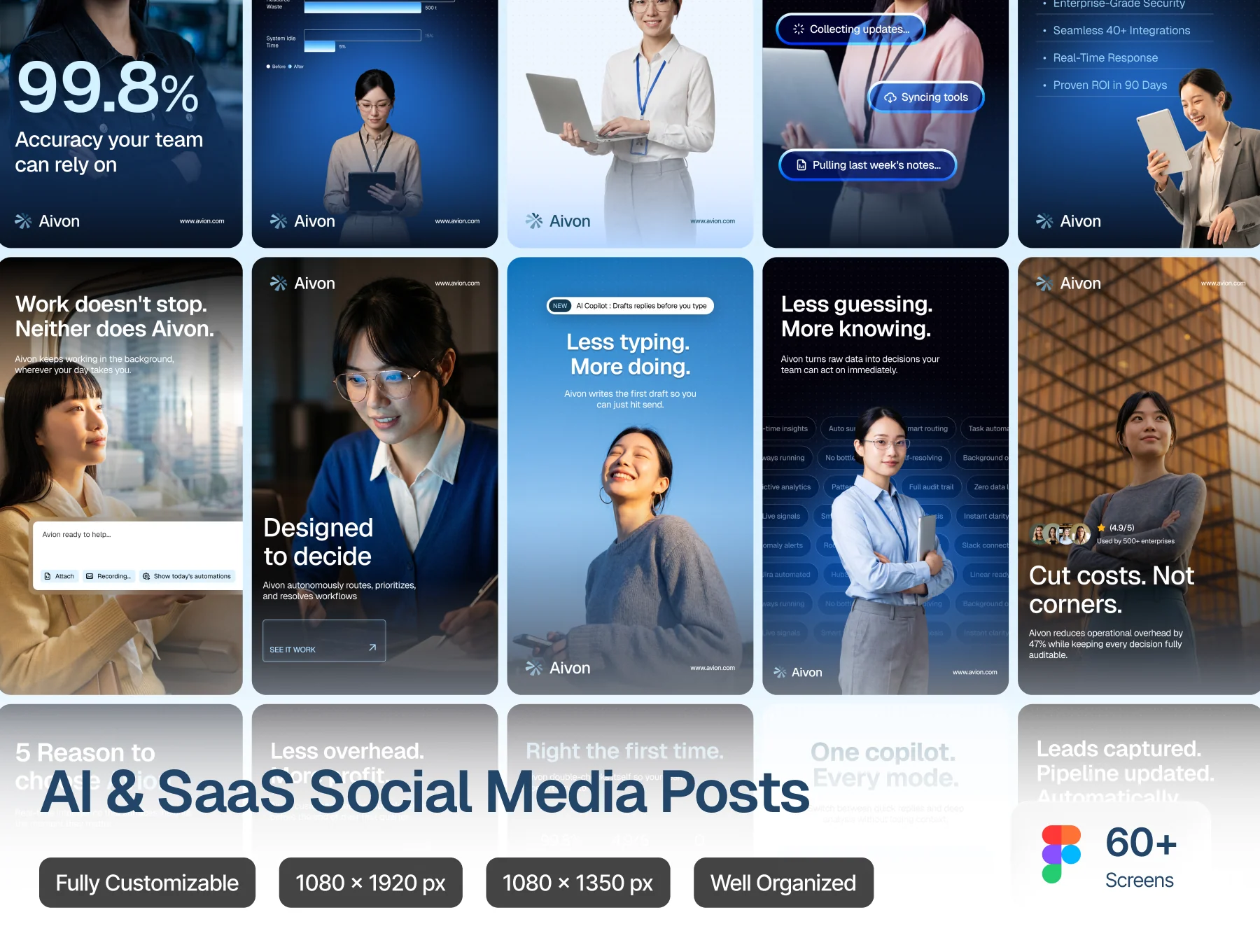Click the Aivon autonomously routes, prioritizes text

point(339,591)
